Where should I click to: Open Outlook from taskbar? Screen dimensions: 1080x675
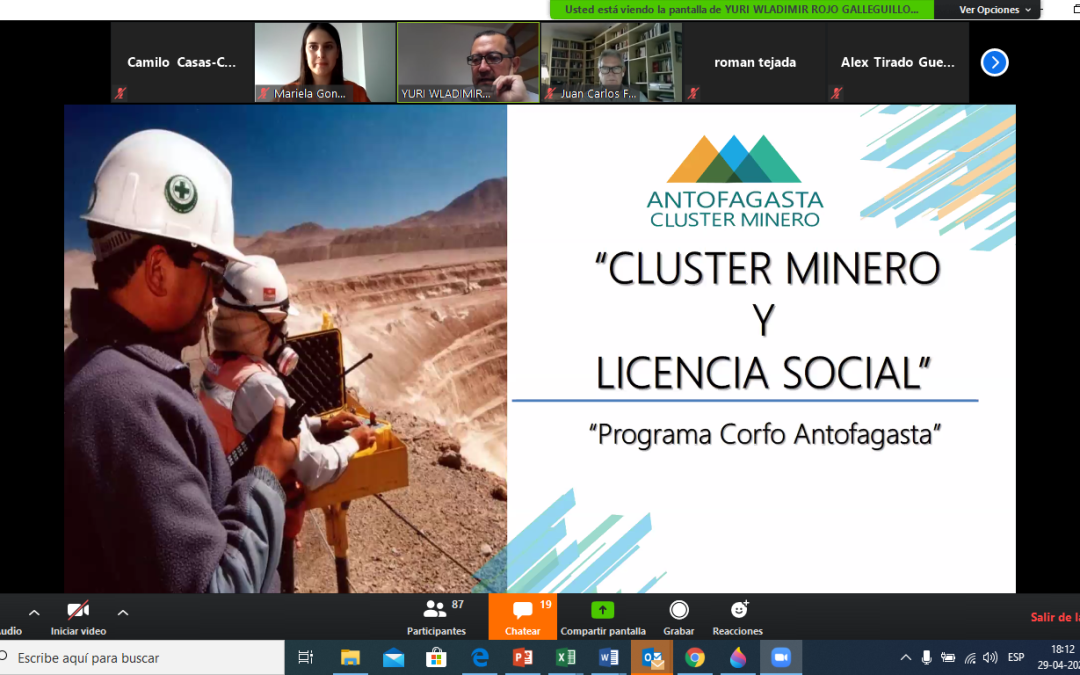652,658
